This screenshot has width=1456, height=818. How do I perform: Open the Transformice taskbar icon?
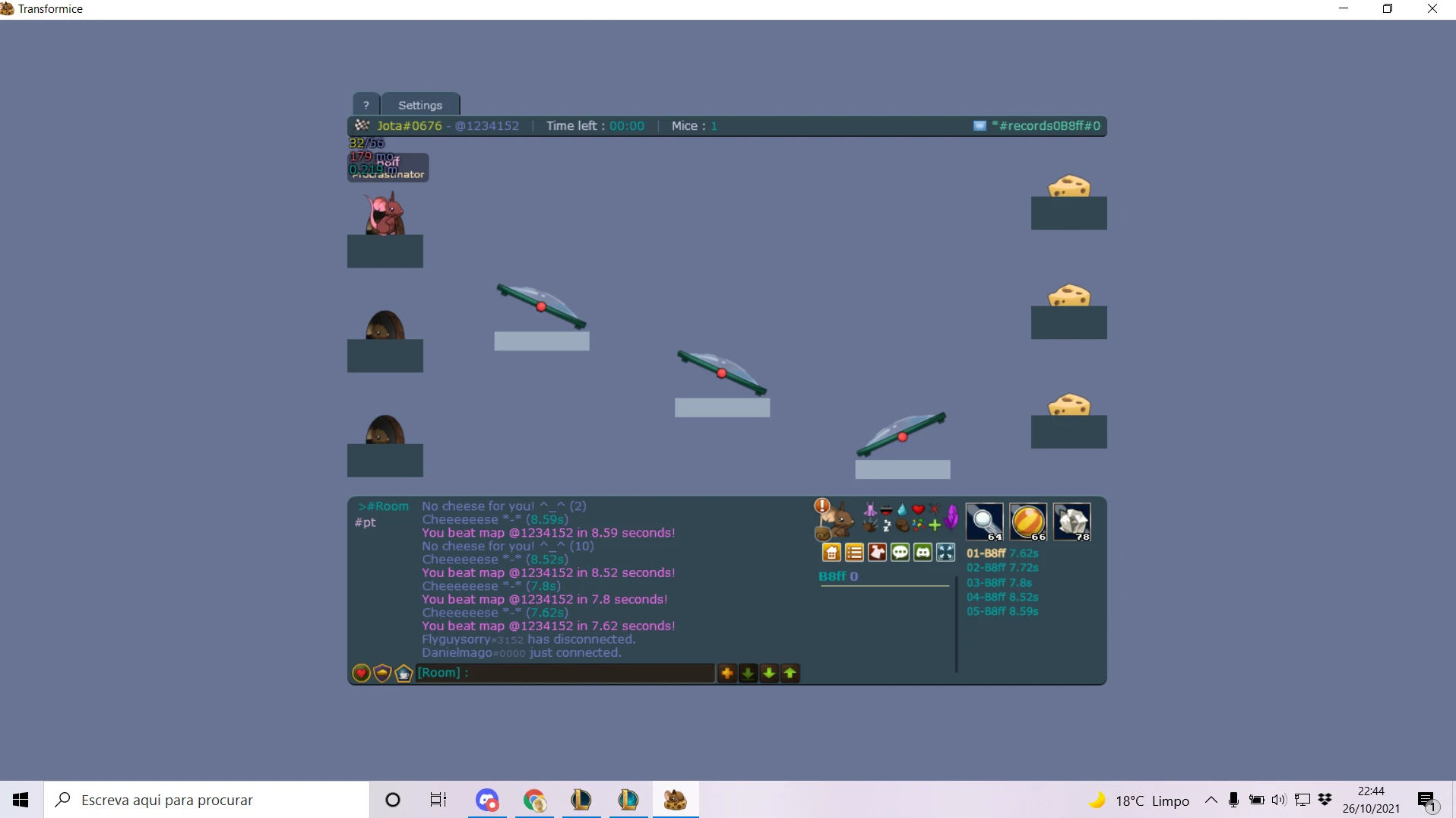point(675,800)
